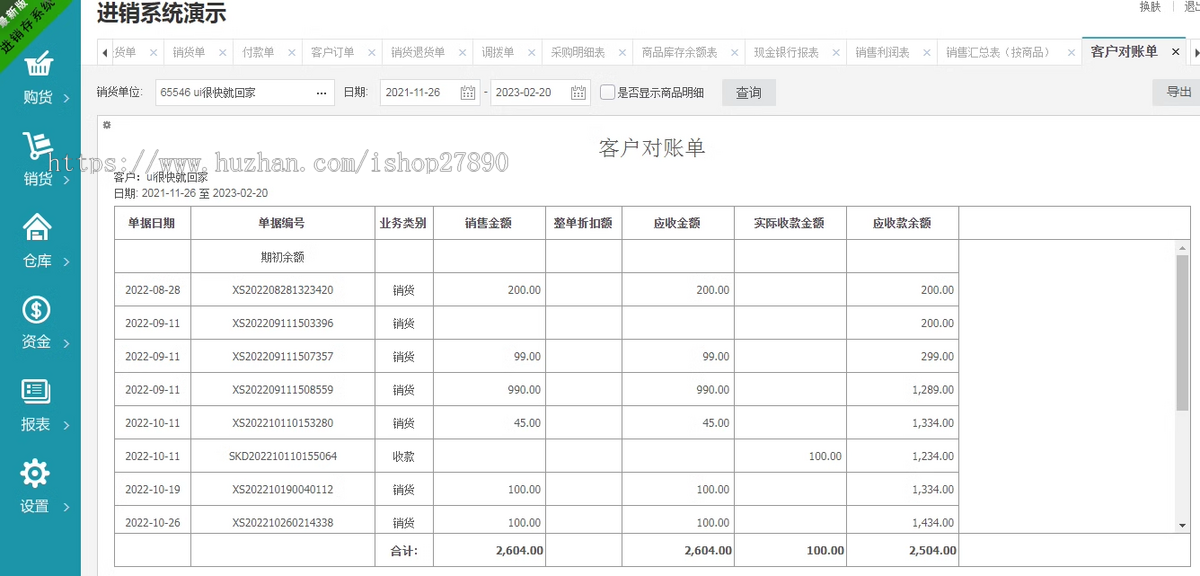Switch to the 调拨单 tab
Screen dimensions: 1200x576
(497, 52)
